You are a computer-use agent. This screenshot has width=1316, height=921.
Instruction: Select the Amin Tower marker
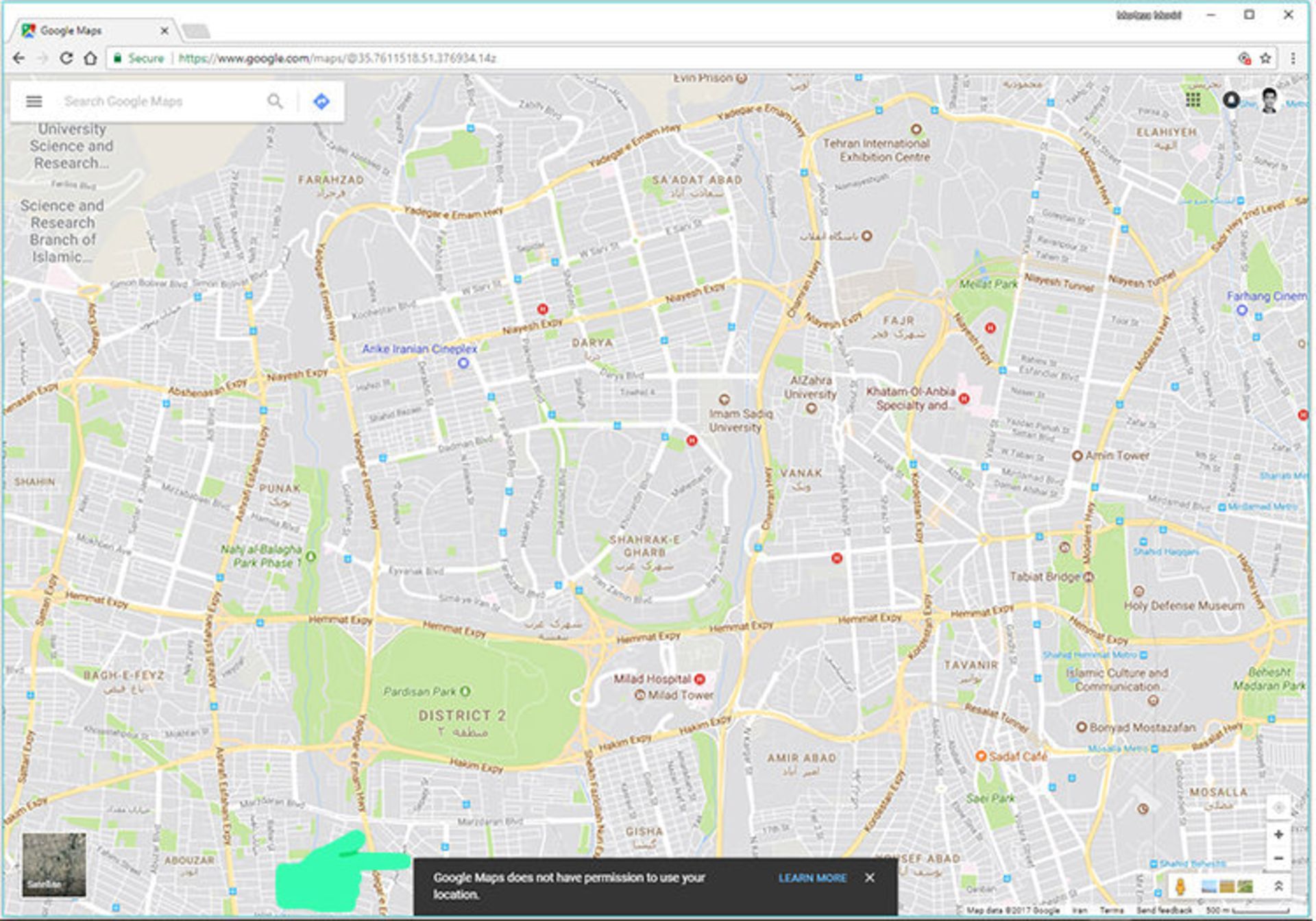coord(1077,455)
